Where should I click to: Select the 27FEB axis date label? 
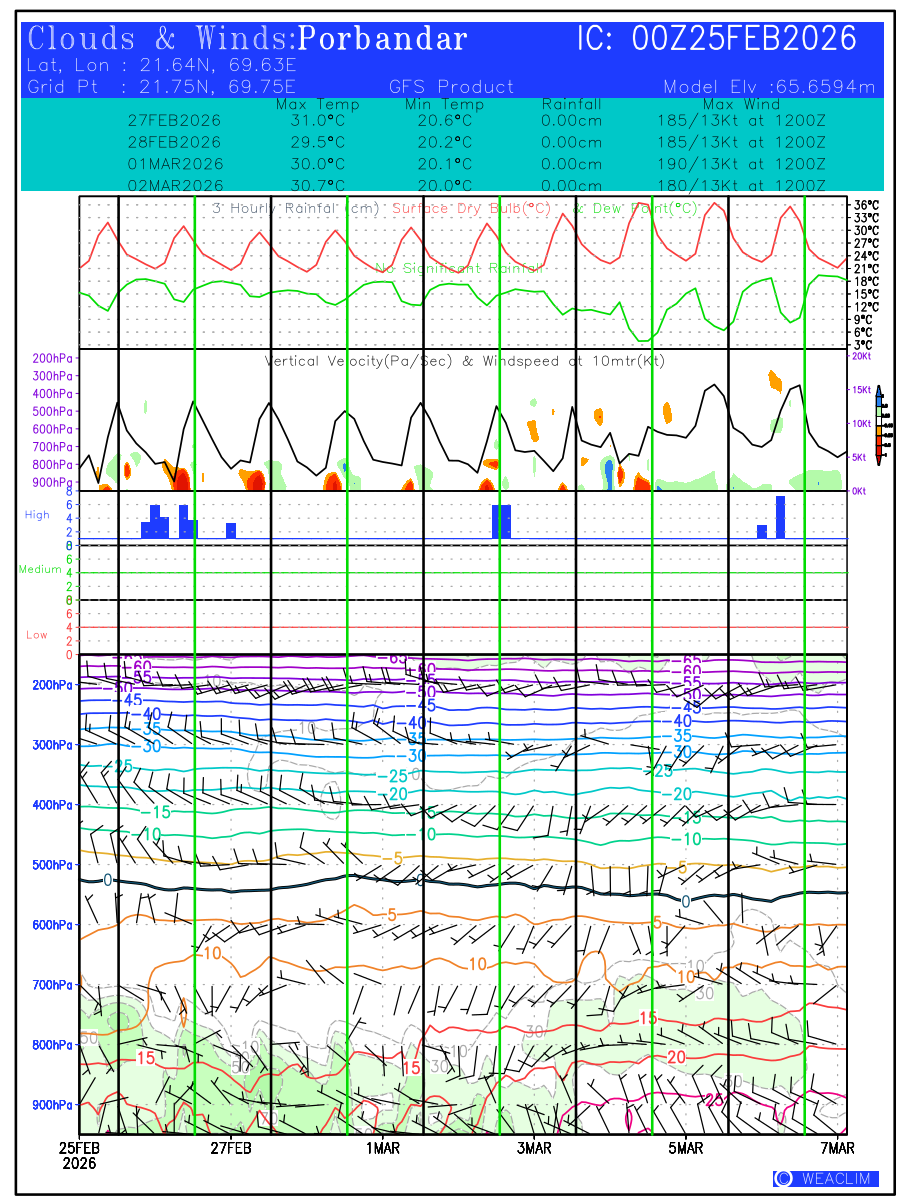(231, 1148)
